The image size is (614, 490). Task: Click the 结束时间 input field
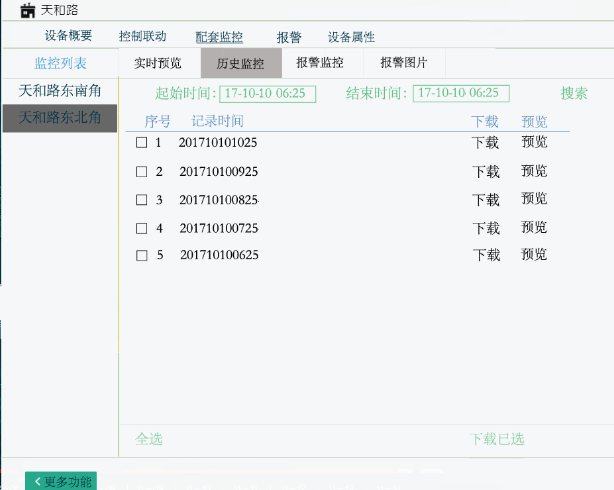pos(461,93)
